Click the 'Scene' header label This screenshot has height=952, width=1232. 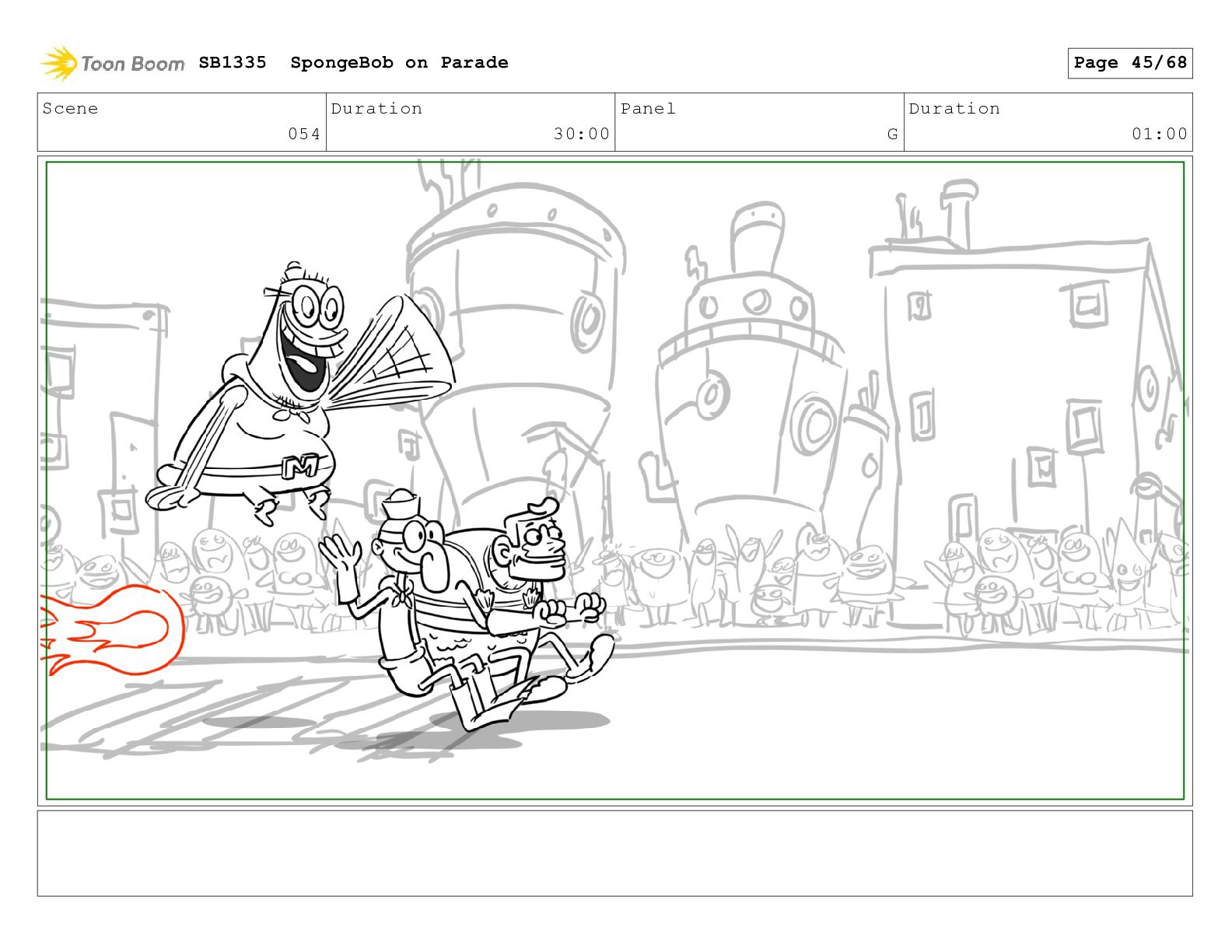[x=71, y=108]
